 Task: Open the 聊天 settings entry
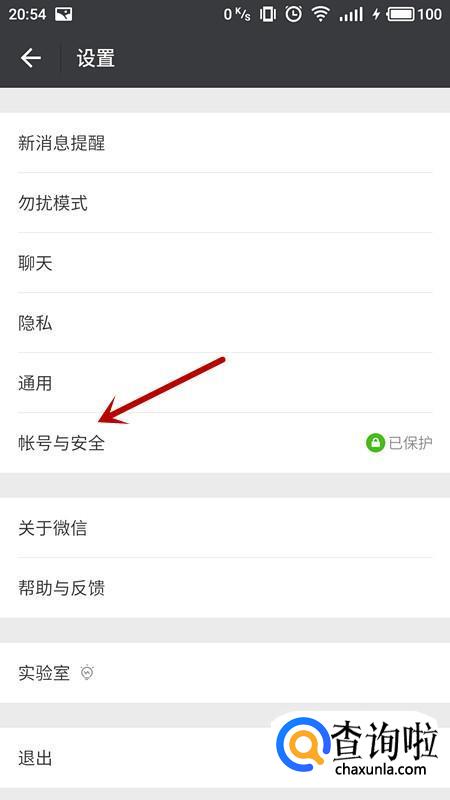pyautogui.click(x=225, y=263)
